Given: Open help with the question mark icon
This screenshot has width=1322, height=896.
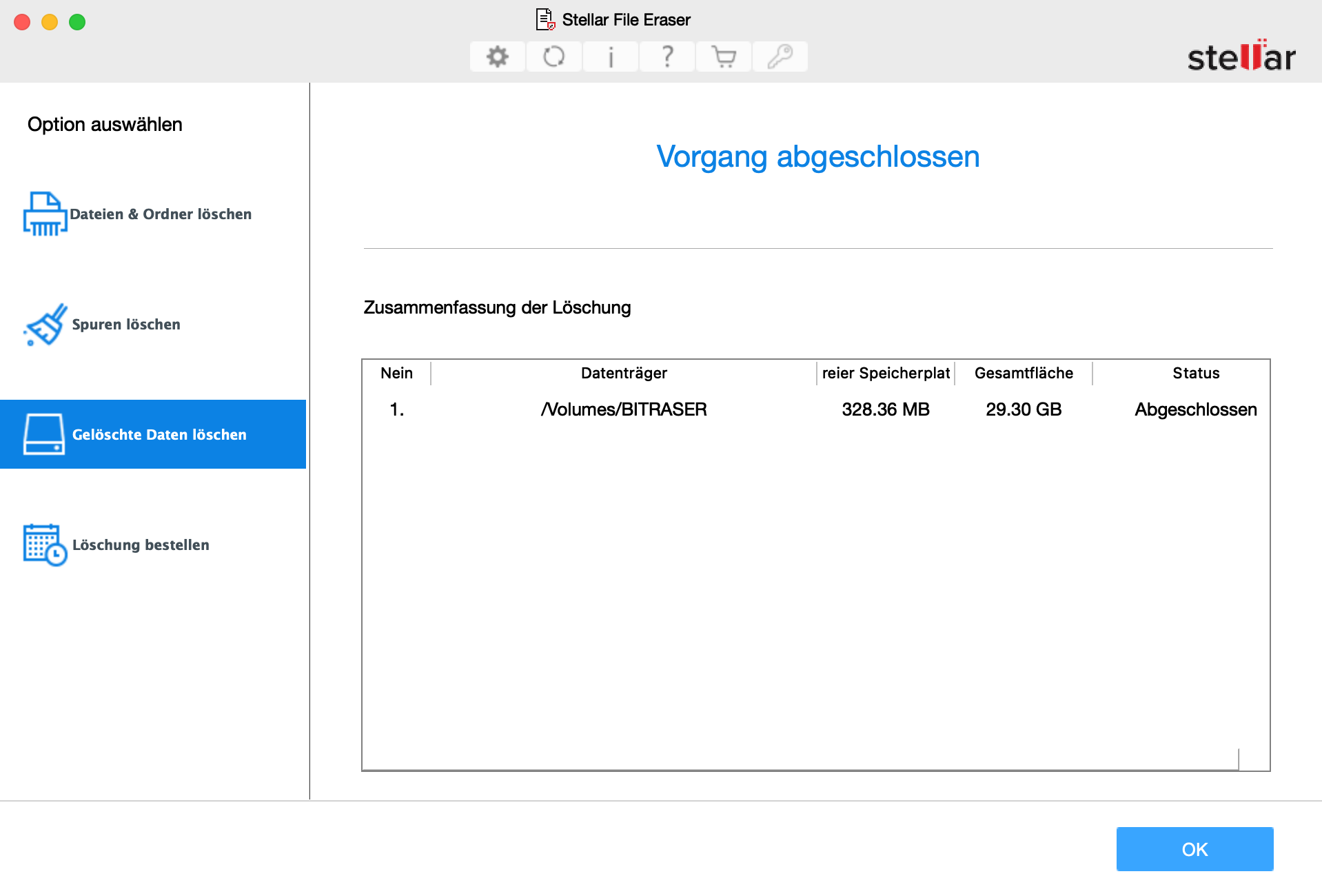Looking at the screenshot, I should point(667,57).
